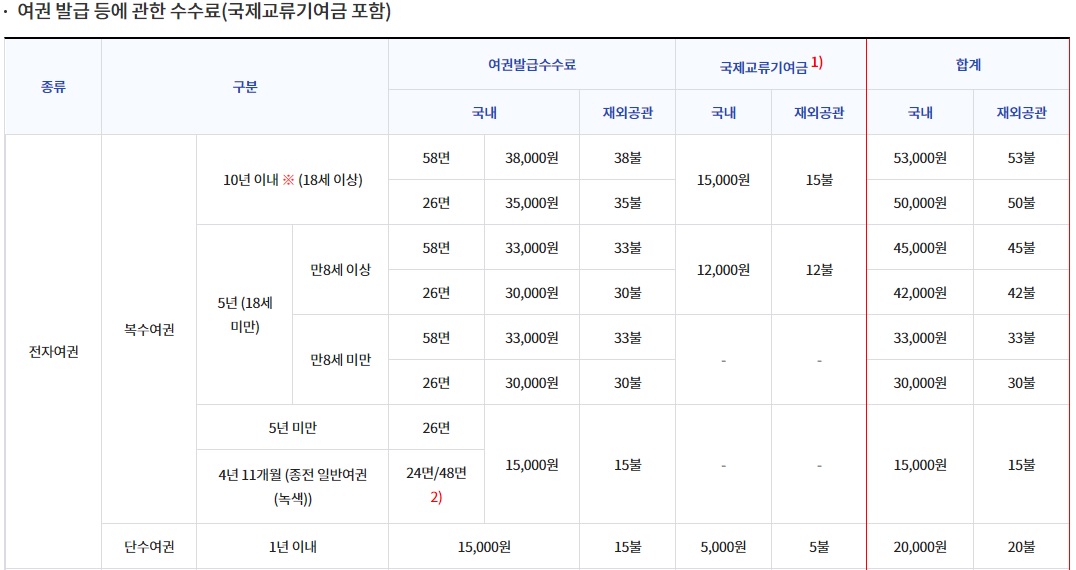Click the '20불' total cell

click(x=1021, y=547)
